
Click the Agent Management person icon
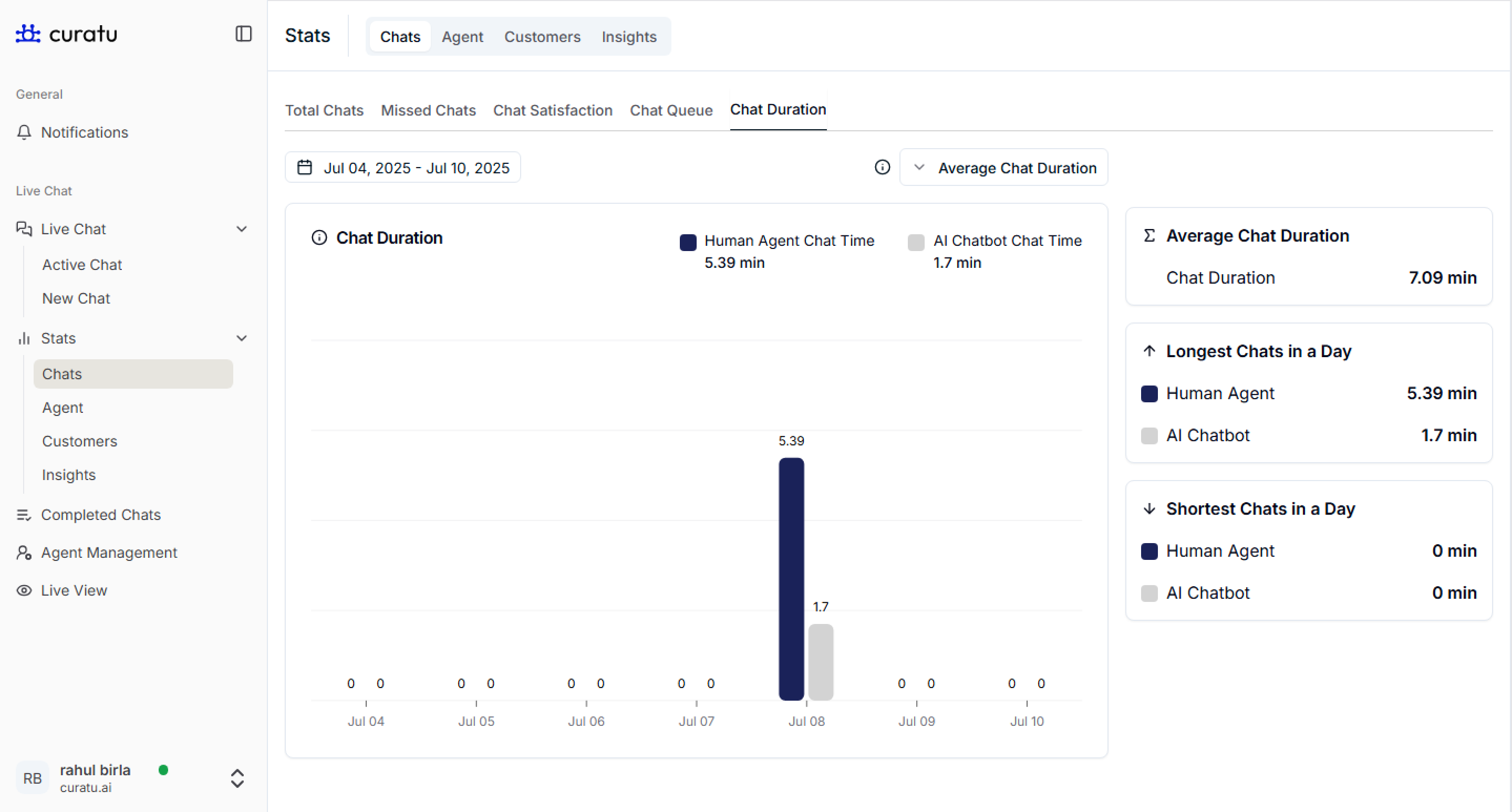pyautogui.click(x=24, y=553)
